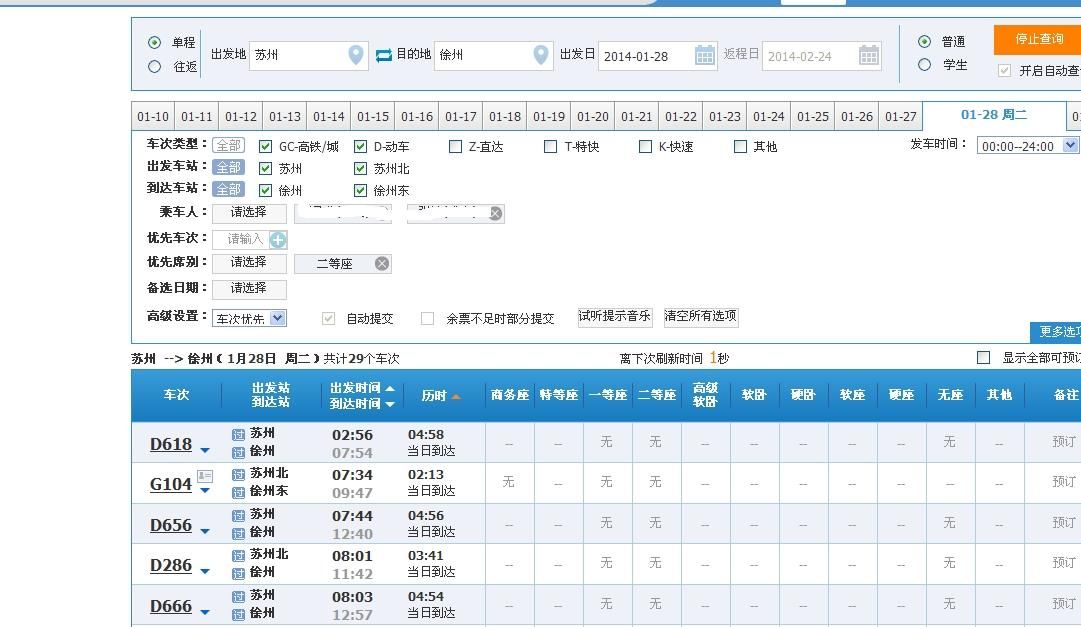Switch to 01-27 date tab

(x=900, y=117)
